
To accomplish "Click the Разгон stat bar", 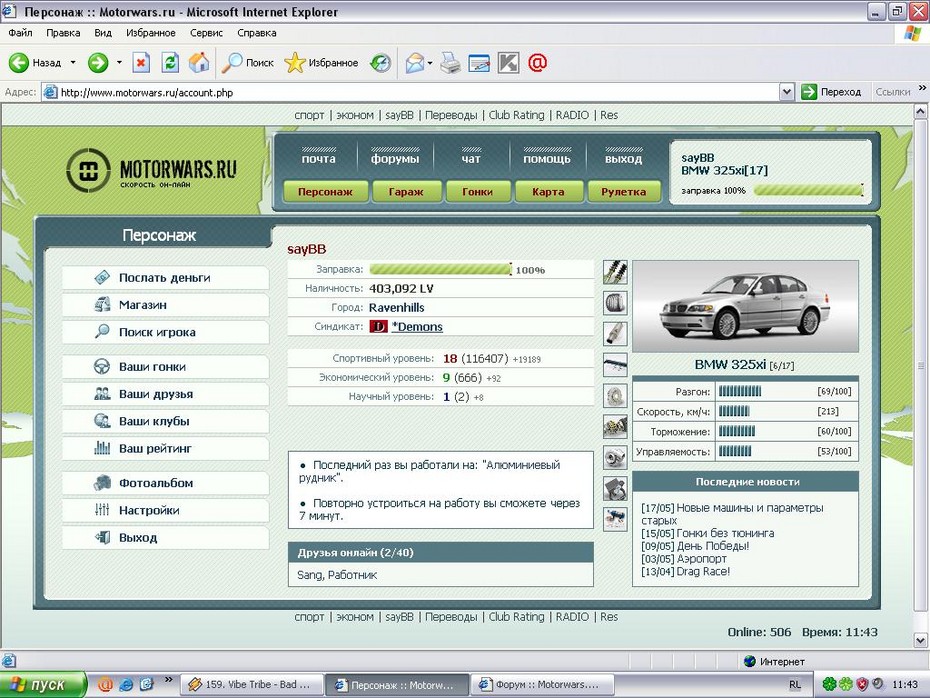I will [x=740, y=391].
